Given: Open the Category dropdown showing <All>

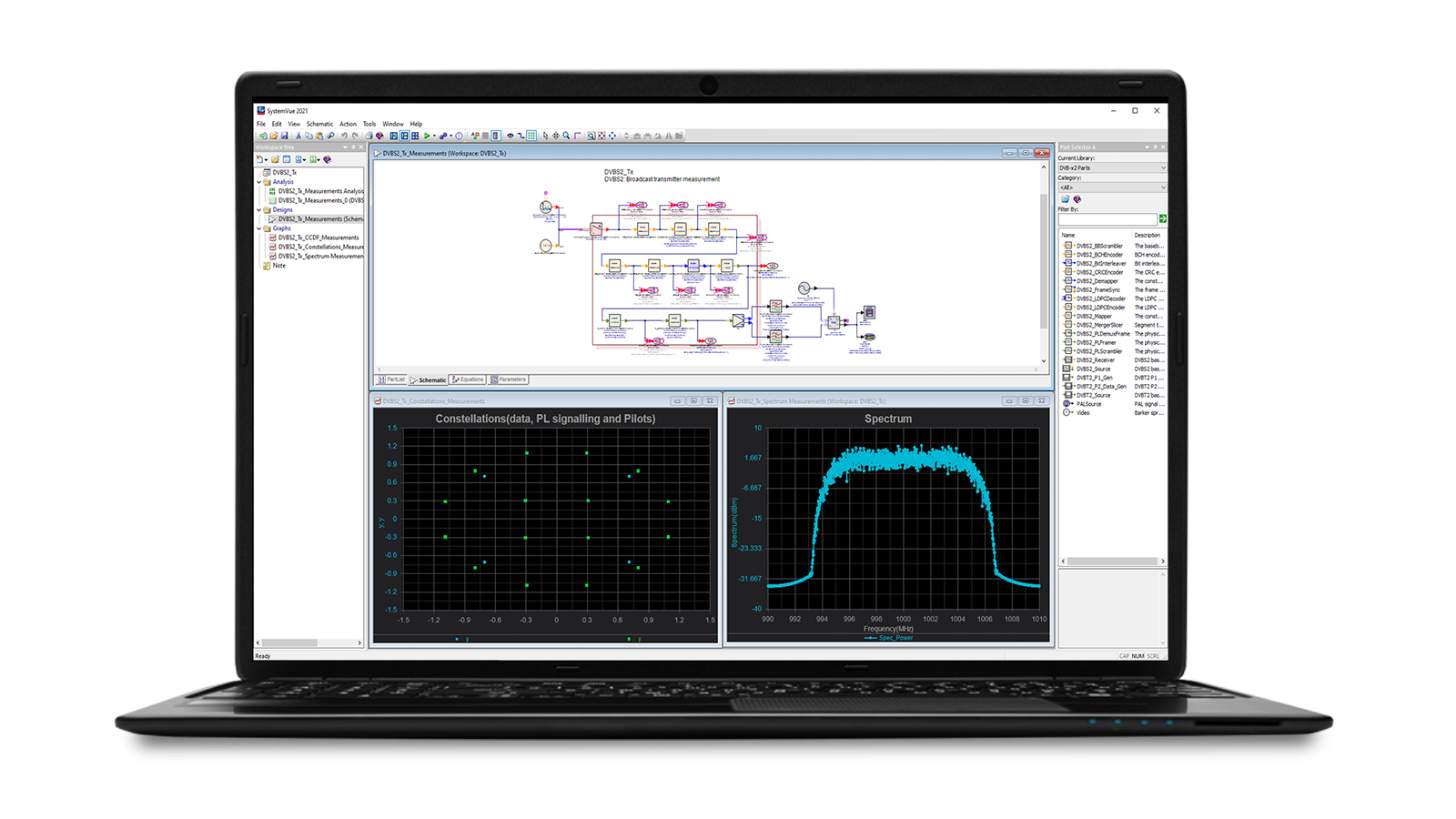Looking at the screenshot, I should point(1112,187).
